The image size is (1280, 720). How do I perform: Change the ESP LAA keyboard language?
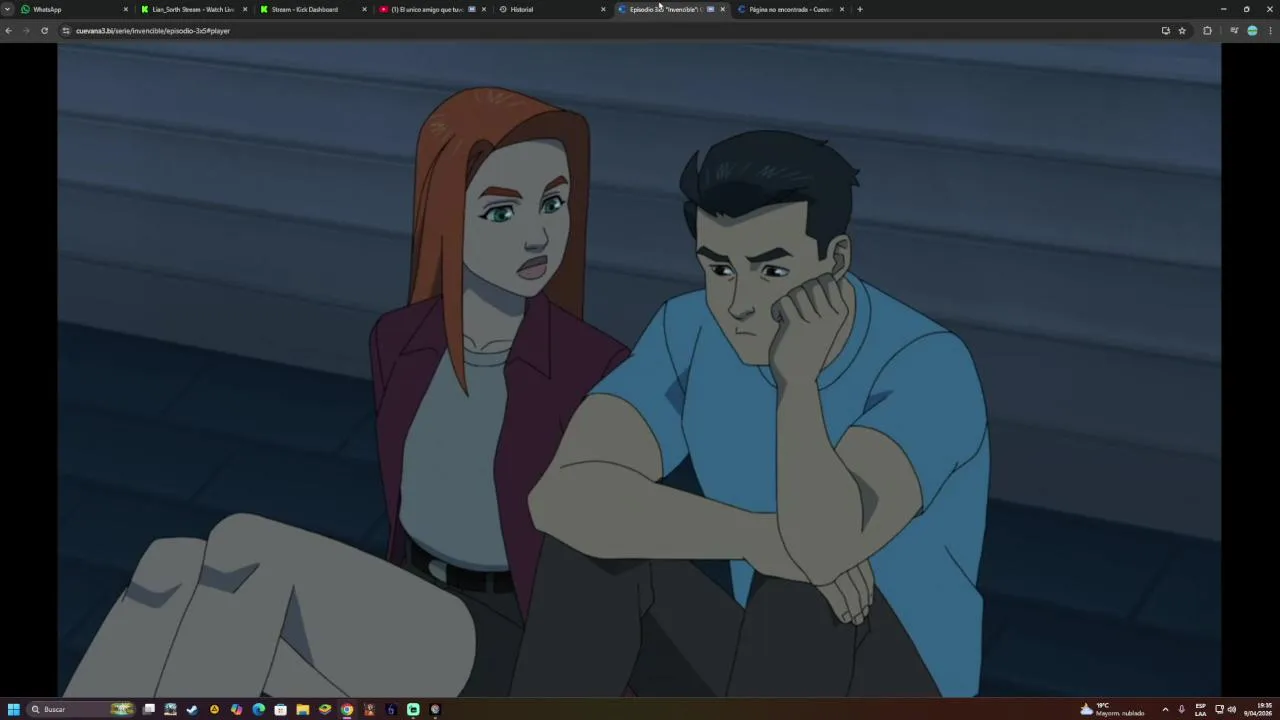tap(1200, 709)
